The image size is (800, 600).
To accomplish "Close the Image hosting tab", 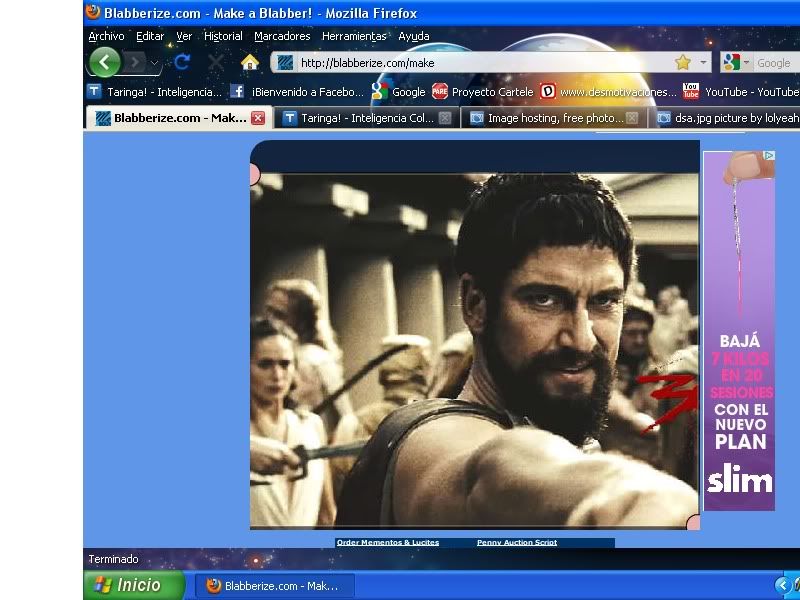I will (632, 118).
